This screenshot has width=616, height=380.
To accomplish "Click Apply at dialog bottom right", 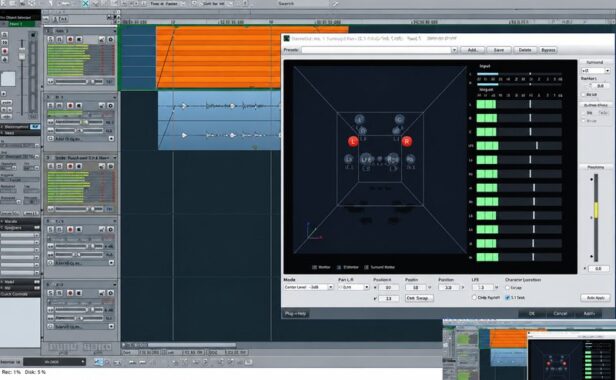I will coord(589,314).
